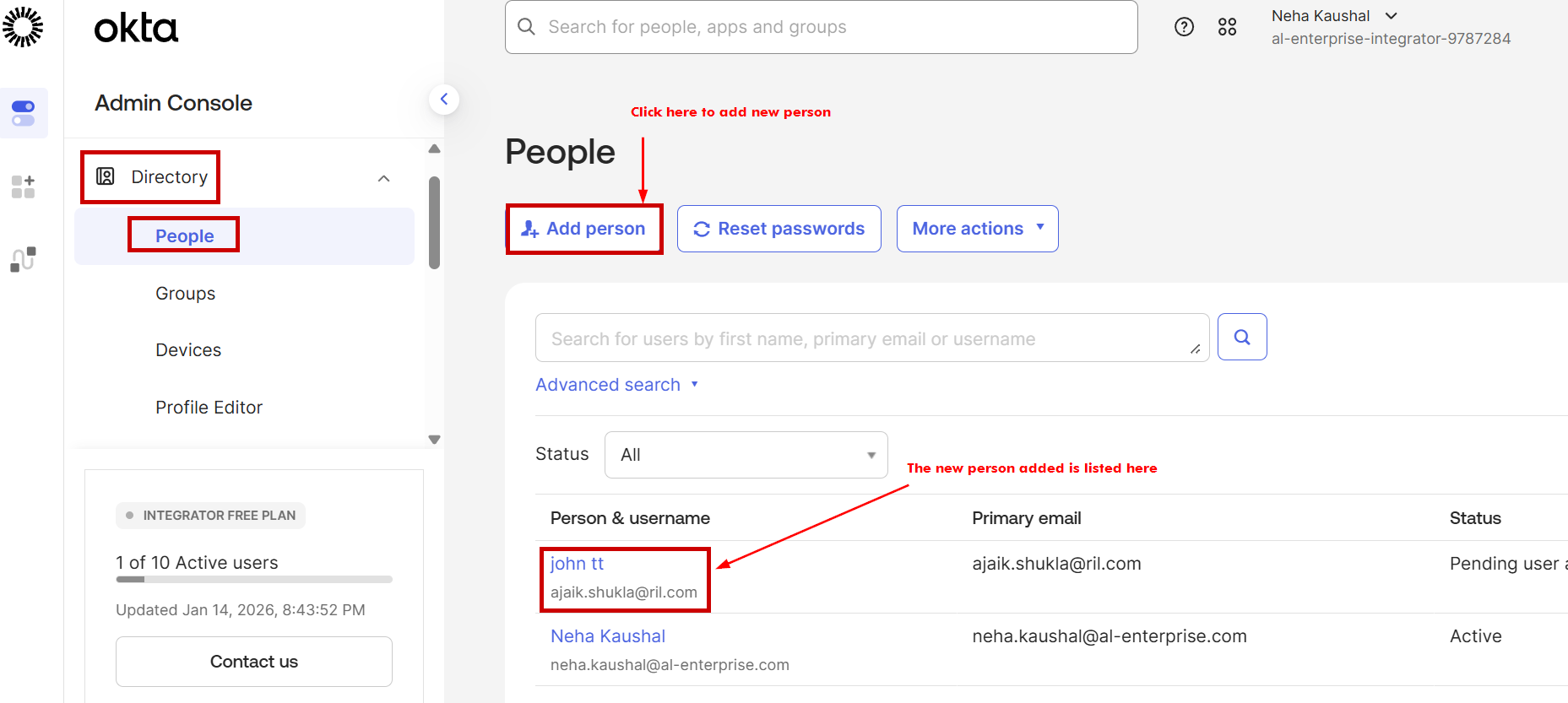Click the refresh icon on Reset passwords
This screenshot has width=1568, height=703.
(701, 228)
